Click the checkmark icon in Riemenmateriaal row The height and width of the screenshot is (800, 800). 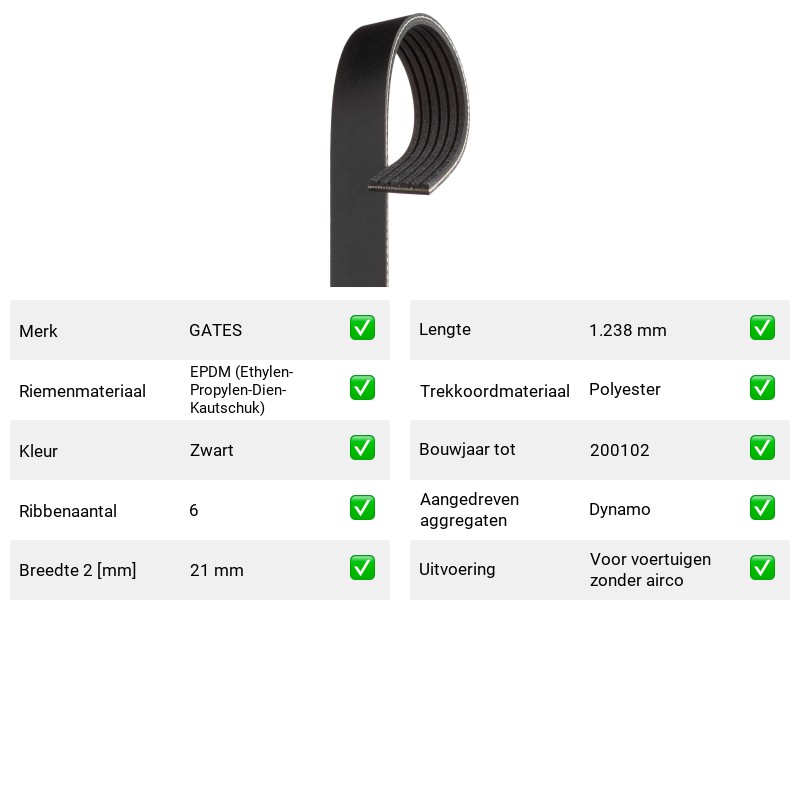[x=362, y=388]
